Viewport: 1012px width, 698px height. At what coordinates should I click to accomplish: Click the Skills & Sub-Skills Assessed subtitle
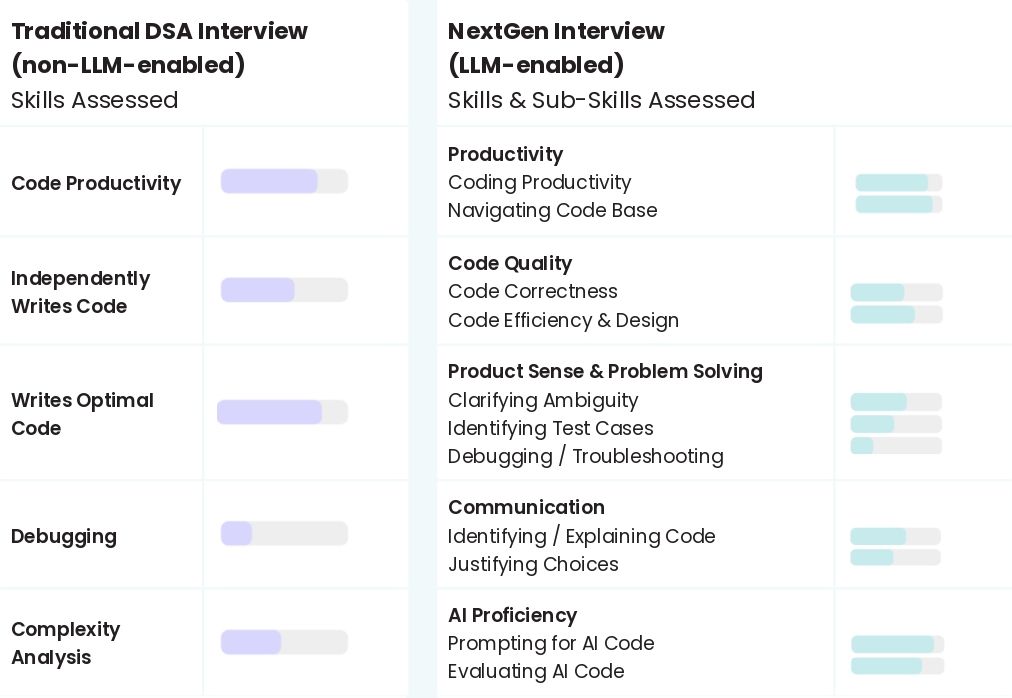601,100
